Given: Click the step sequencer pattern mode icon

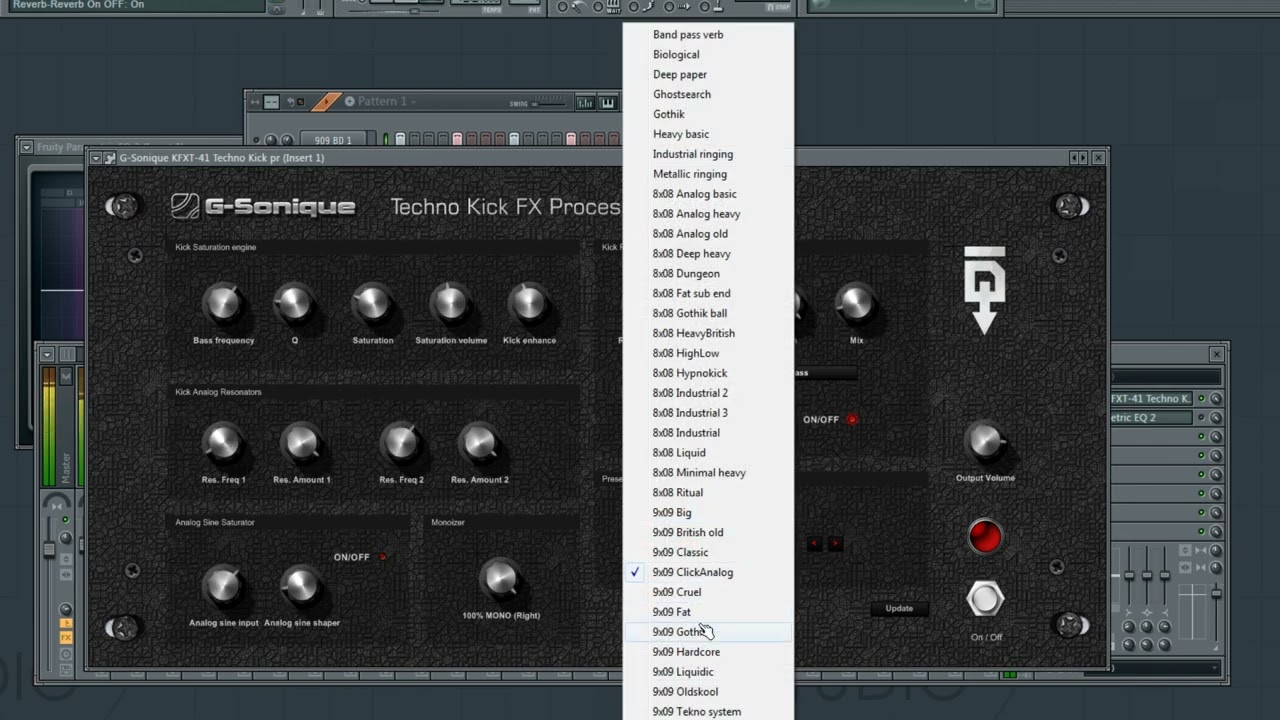Looking at the screenshot, I should (x=271, y=102).
